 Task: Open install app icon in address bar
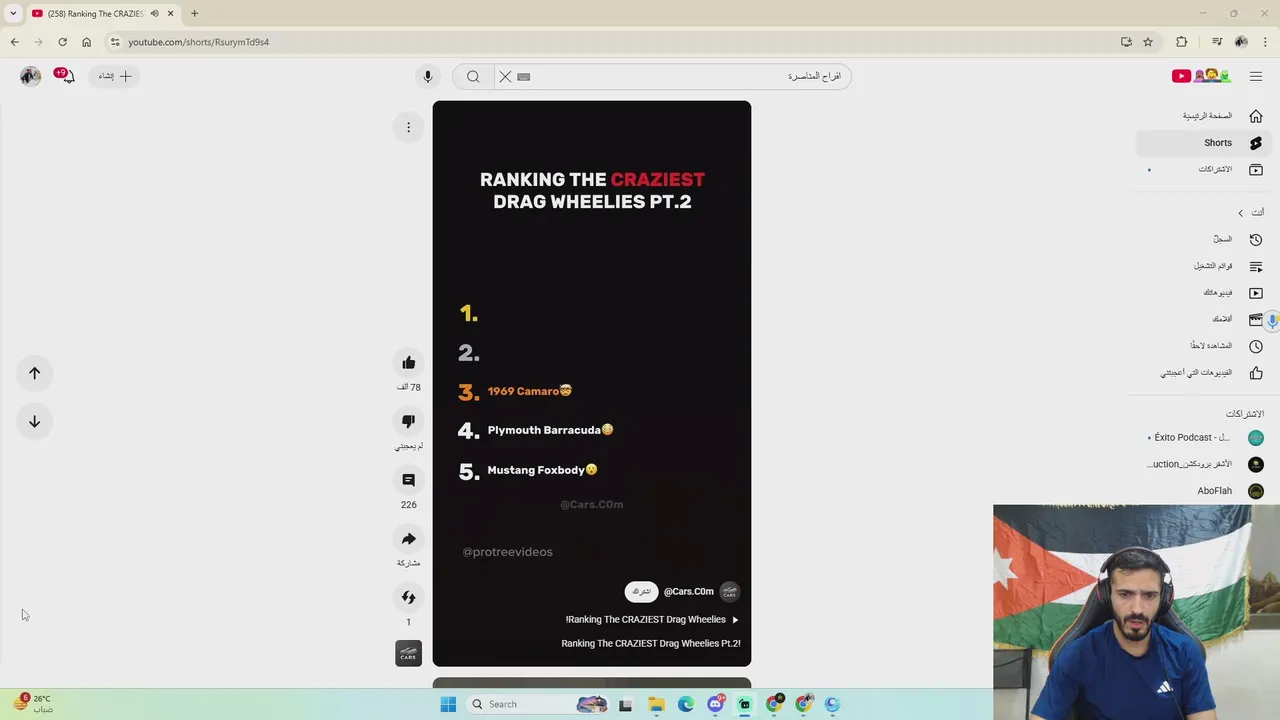coord(1126,42)
